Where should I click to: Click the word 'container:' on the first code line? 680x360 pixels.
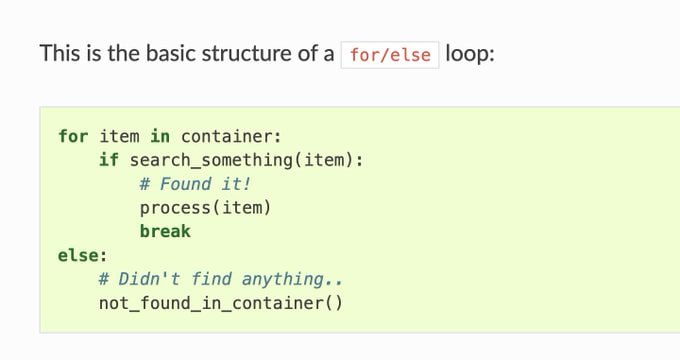tap(231, 136)
